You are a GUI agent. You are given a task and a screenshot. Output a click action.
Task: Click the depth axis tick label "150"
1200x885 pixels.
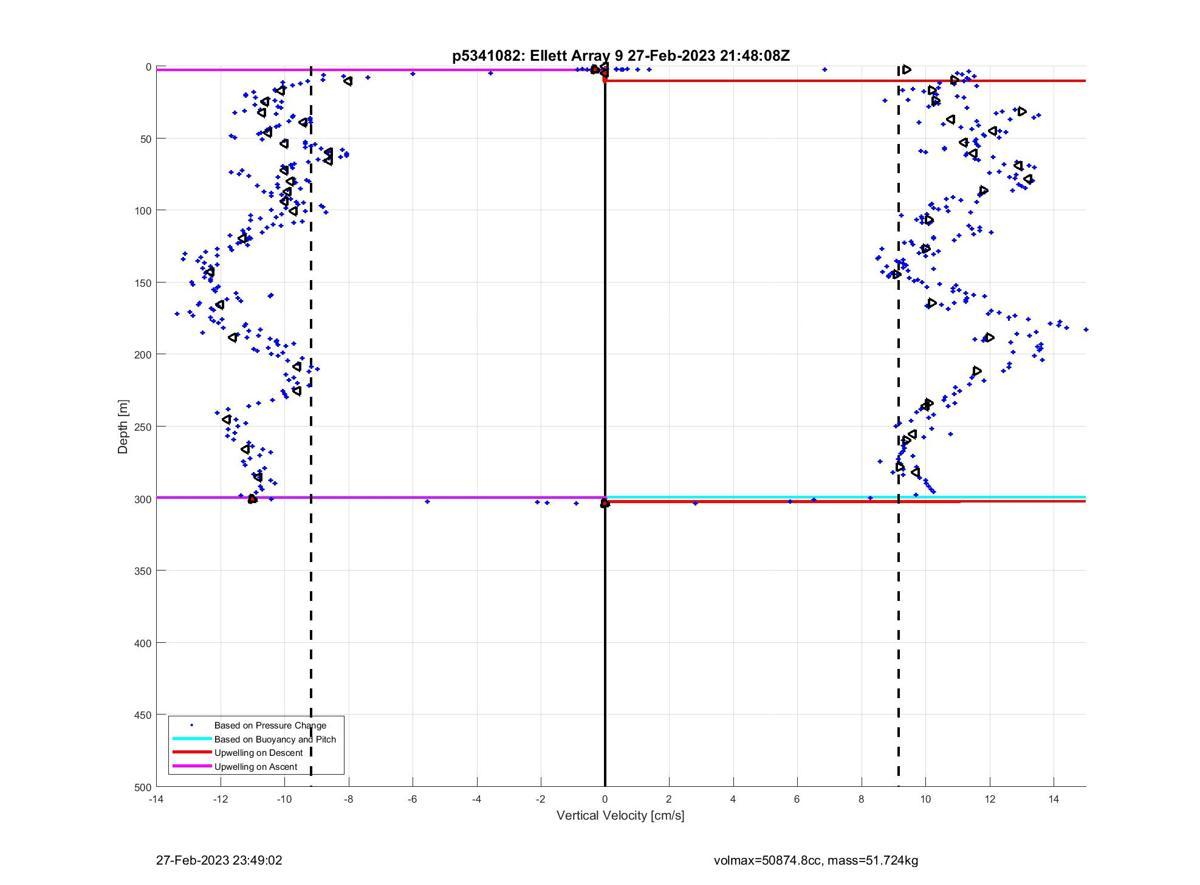point(143,283)
